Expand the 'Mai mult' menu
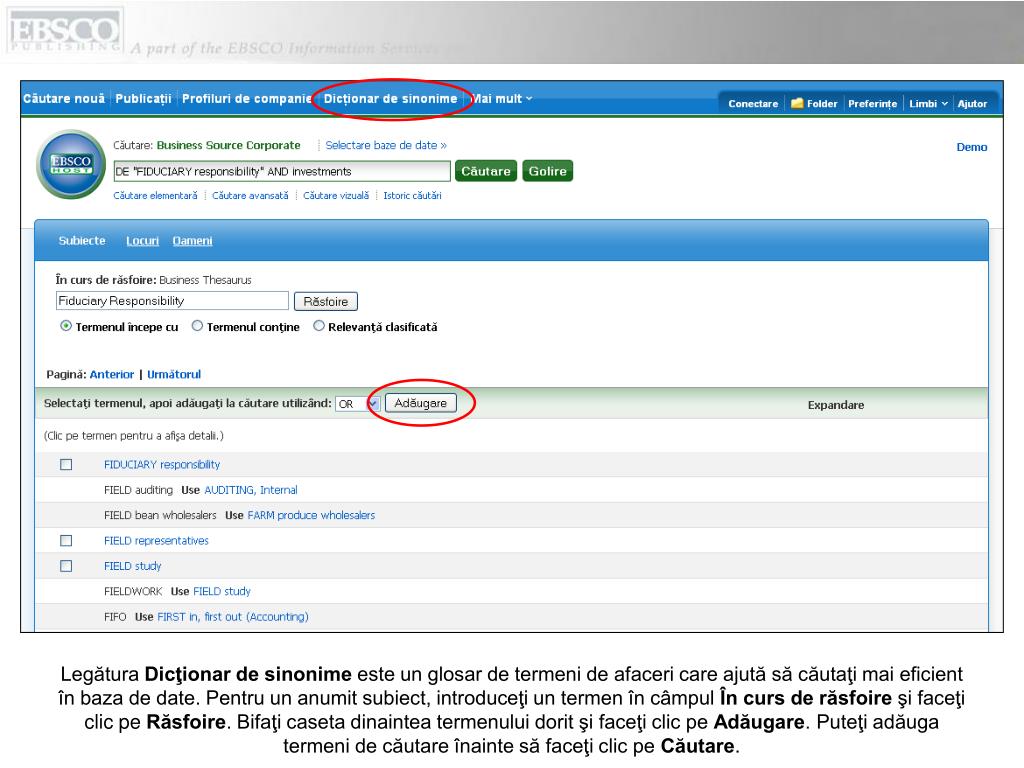Viewport: 1024px width, 768px height. click(x=502, y=99)
